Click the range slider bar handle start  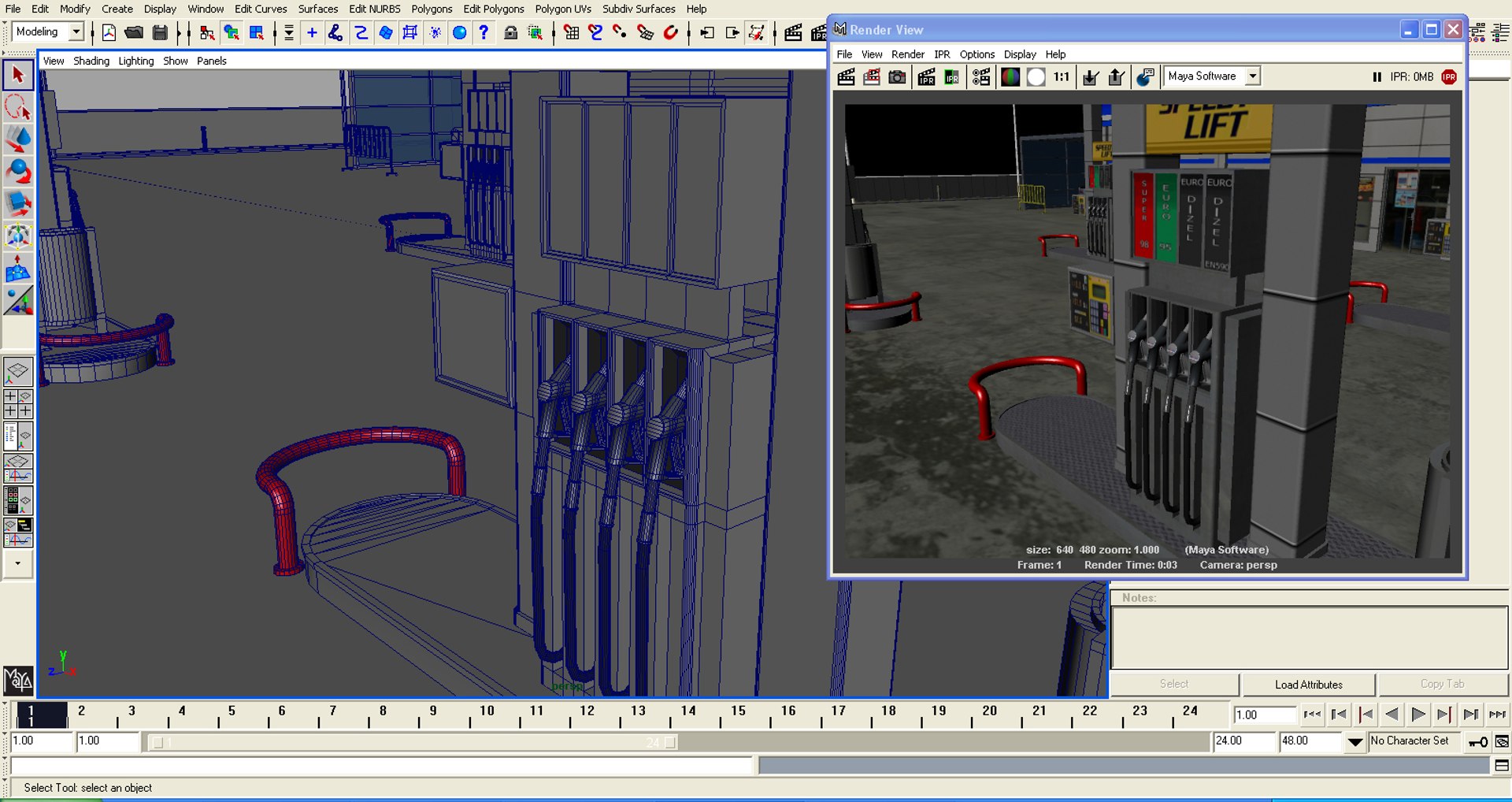[157, 742]
